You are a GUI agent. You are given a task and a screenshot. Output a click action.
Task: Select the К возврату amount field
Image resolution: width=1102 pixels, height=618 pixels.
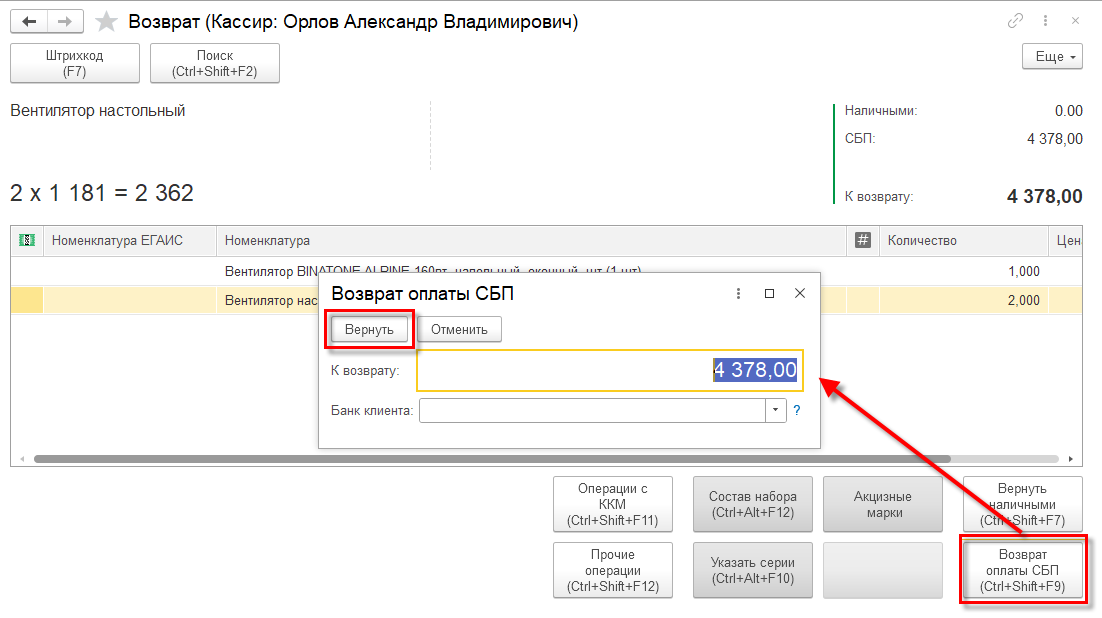(x=610, y=370)
